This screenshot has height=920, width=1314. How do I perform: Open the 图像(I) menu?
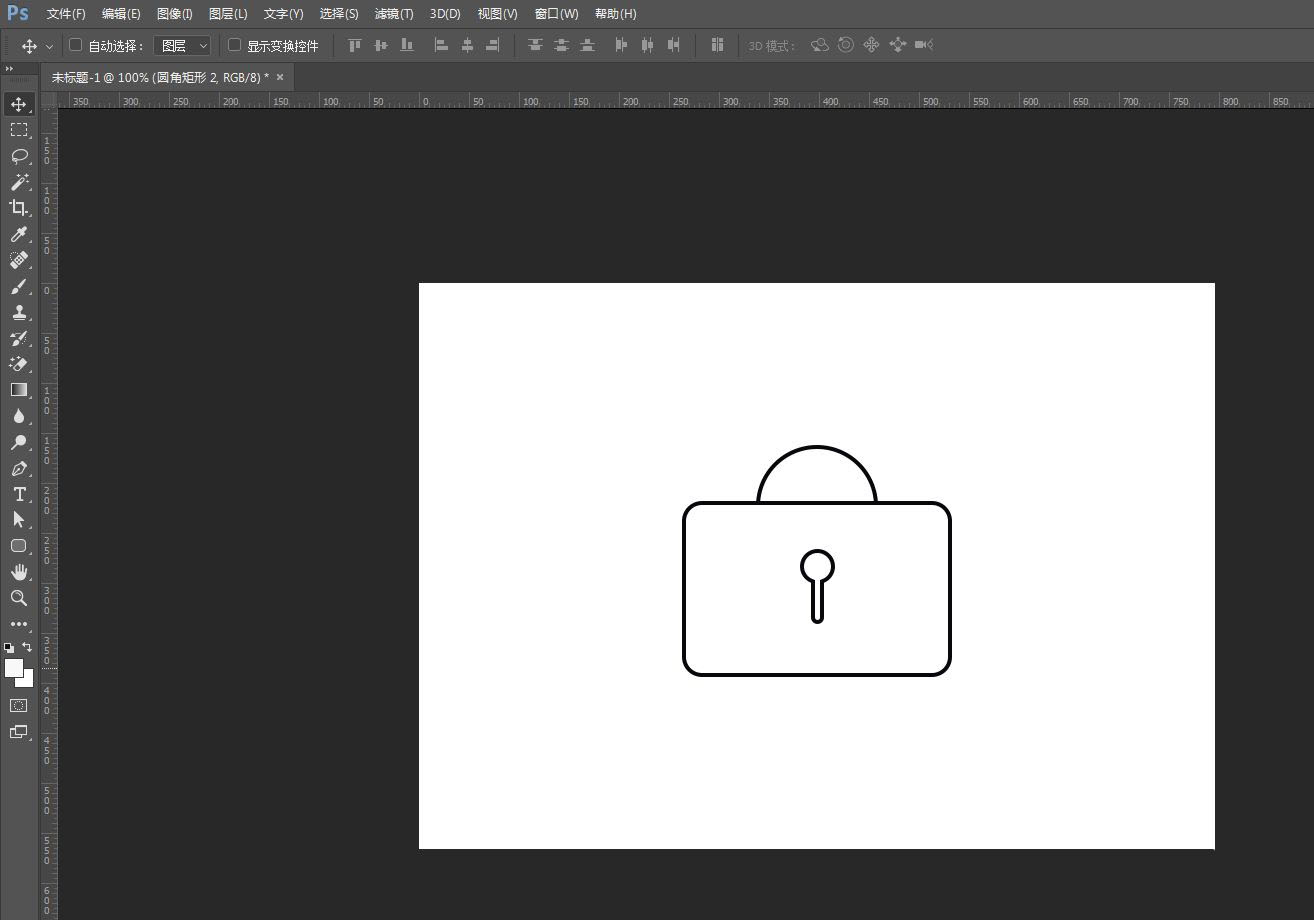click(174, 14)
